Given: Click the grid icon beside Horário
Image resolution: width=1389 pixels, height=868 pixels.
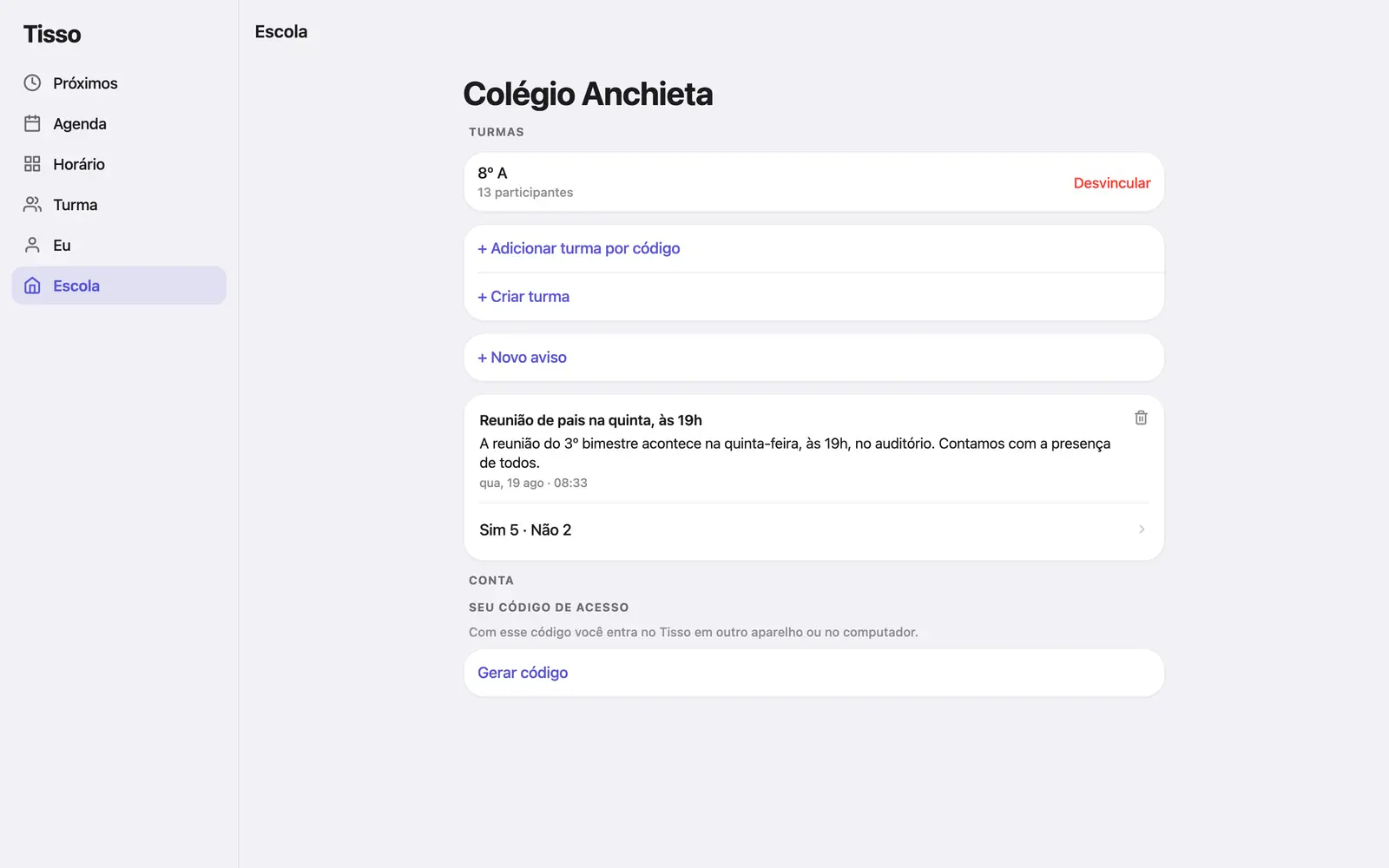Looking at the screenshot, I should [32, 164].
